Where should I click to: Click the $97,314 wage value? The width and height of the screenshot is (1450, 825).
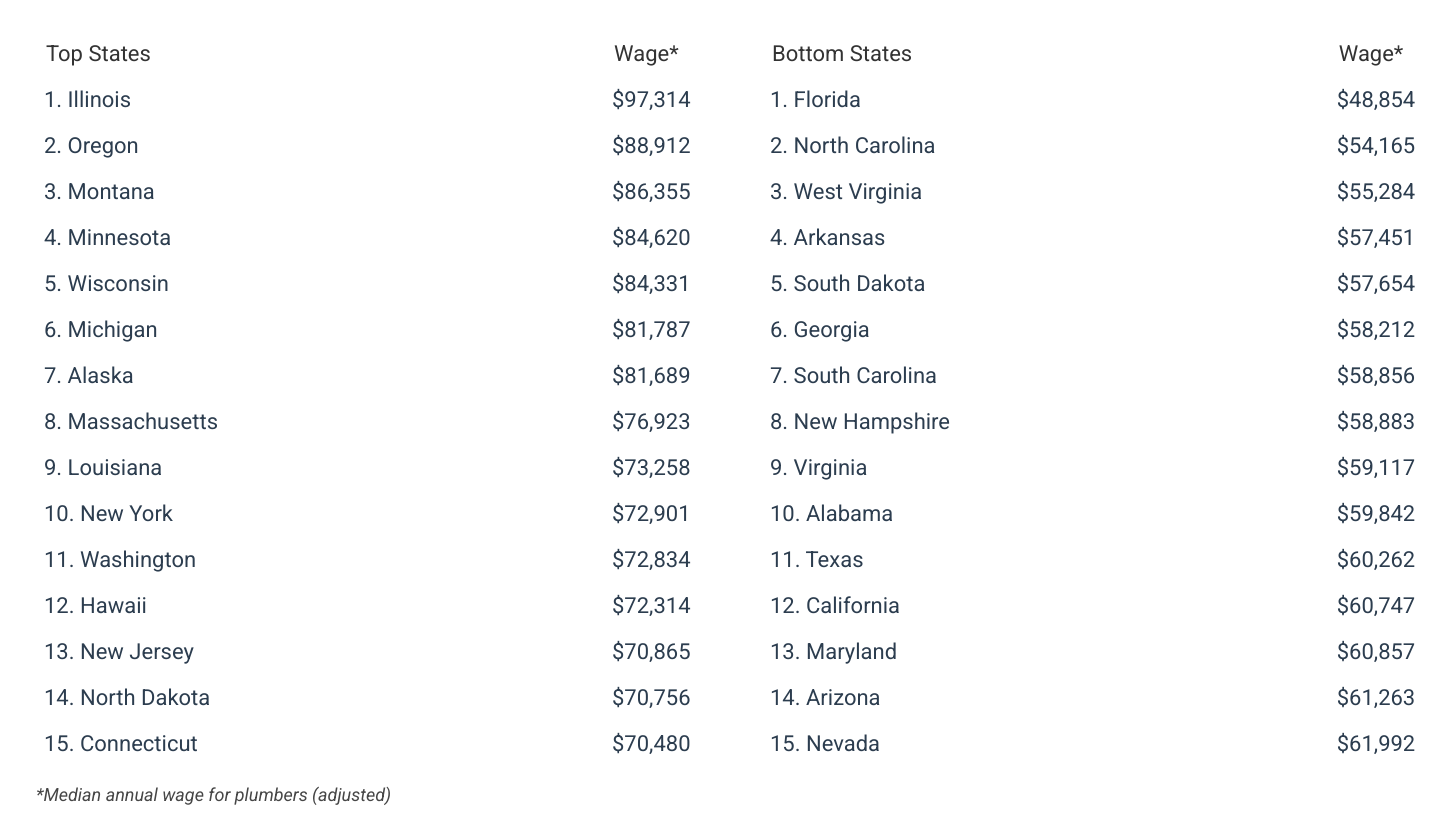click(651, 100)
